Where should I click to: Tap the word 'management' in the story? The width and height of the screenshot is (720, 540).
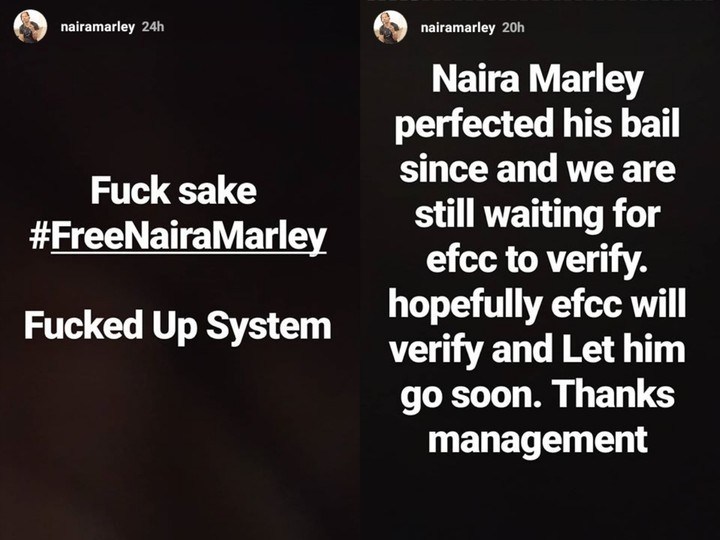point(538,439)
